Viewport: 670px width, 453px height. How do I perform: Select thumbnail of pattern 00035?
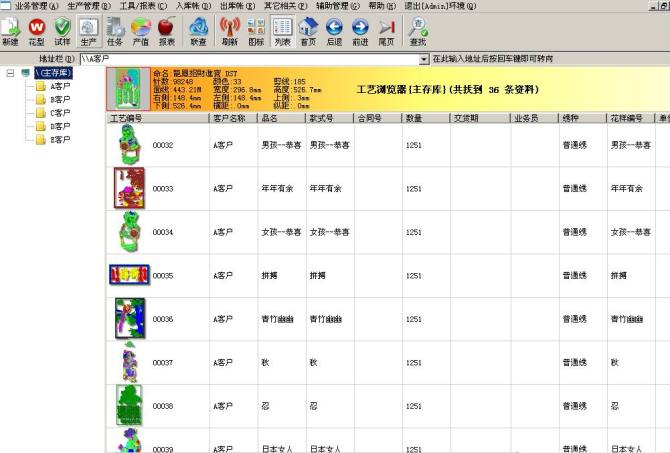pos(128,274)
